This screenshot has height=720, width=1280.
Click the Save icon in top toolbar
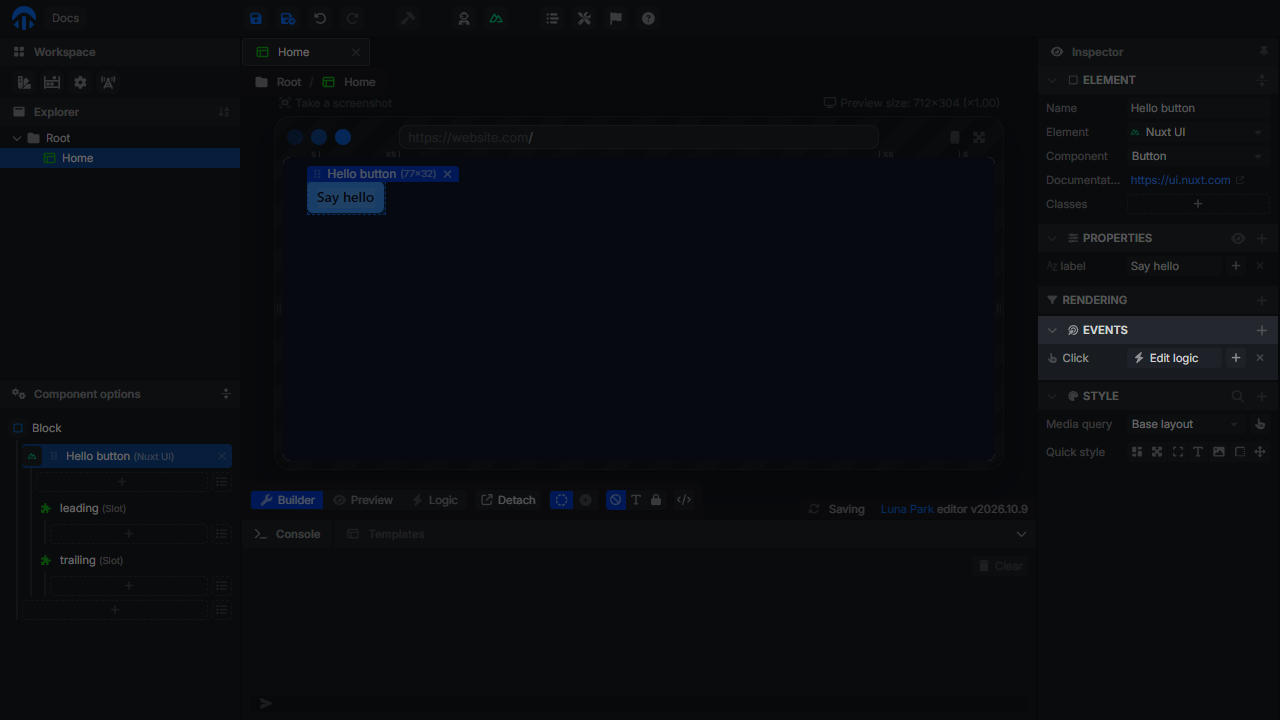tap(256, 18)
